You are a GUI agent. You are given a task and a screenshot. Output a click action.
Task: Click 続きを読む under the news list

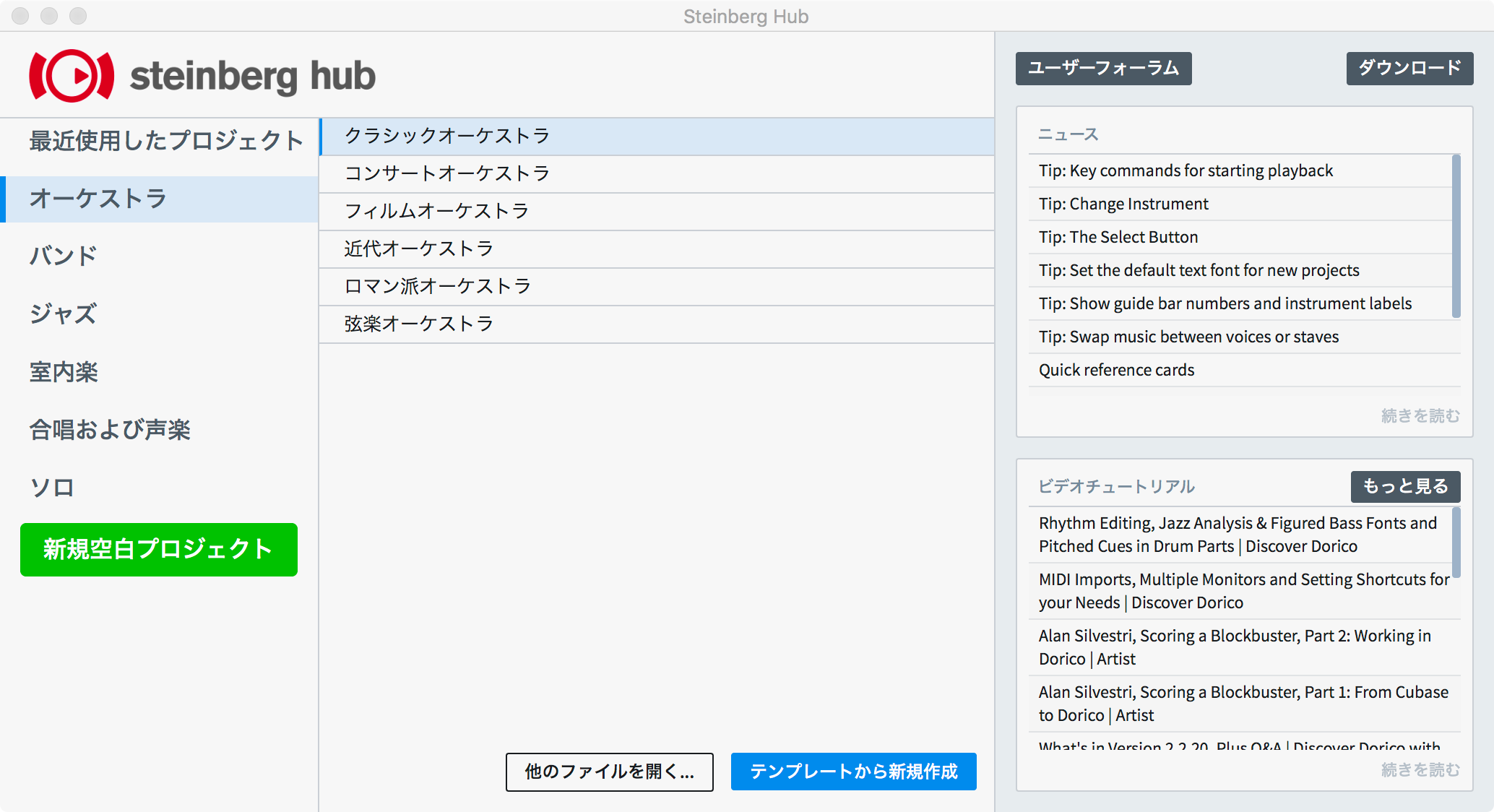(x=1420, y=416)
